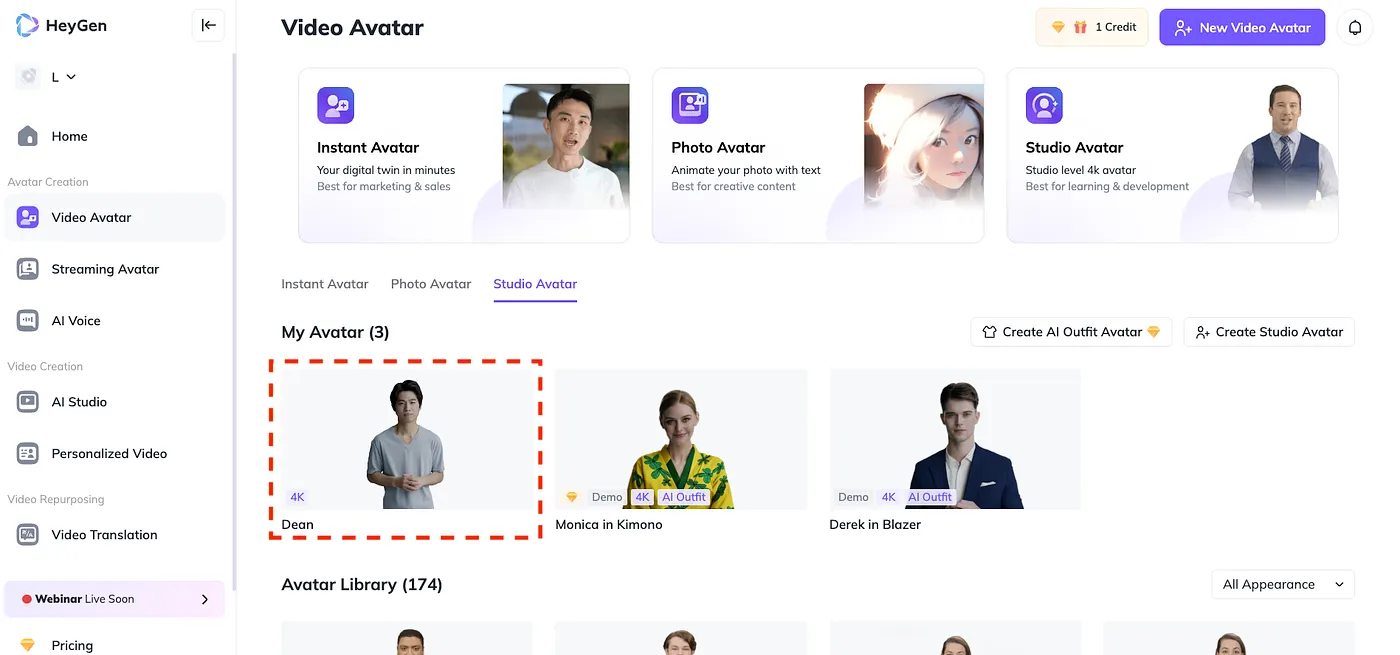Click the AI Outfit tag on Derek thumbnail
The image size is (1400, 655).
coord(930,497)
